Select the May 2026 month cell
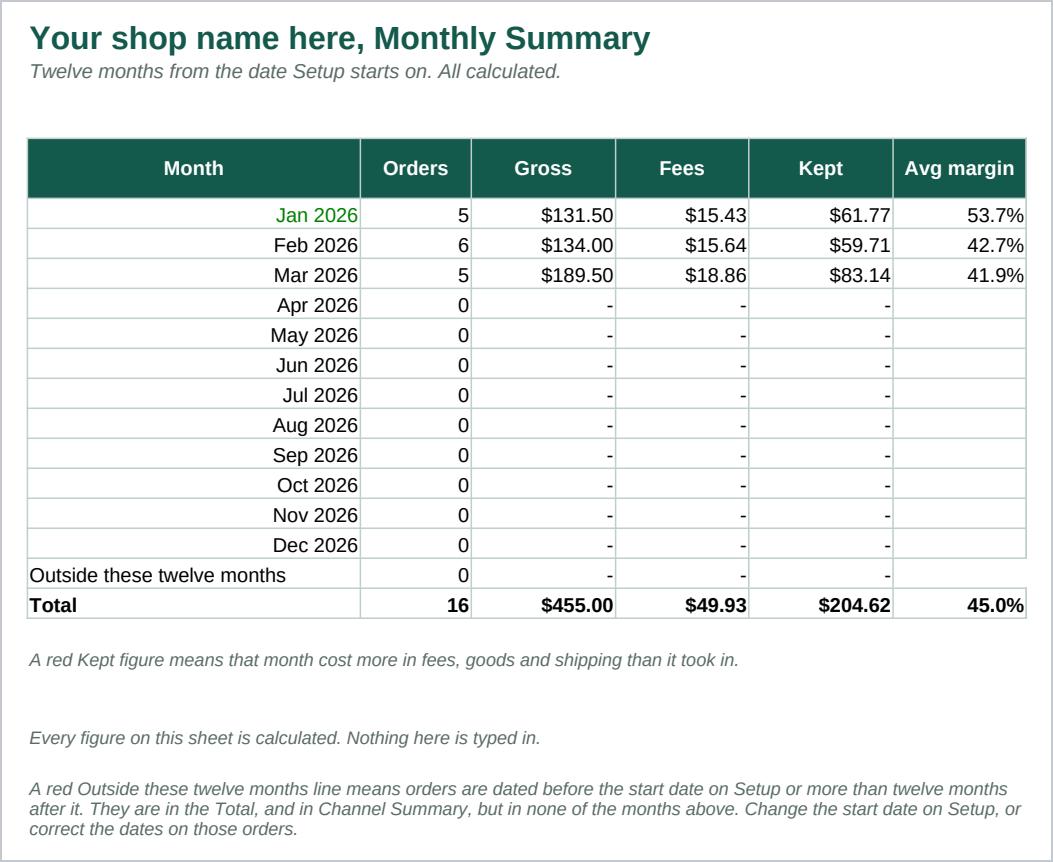 194,335
